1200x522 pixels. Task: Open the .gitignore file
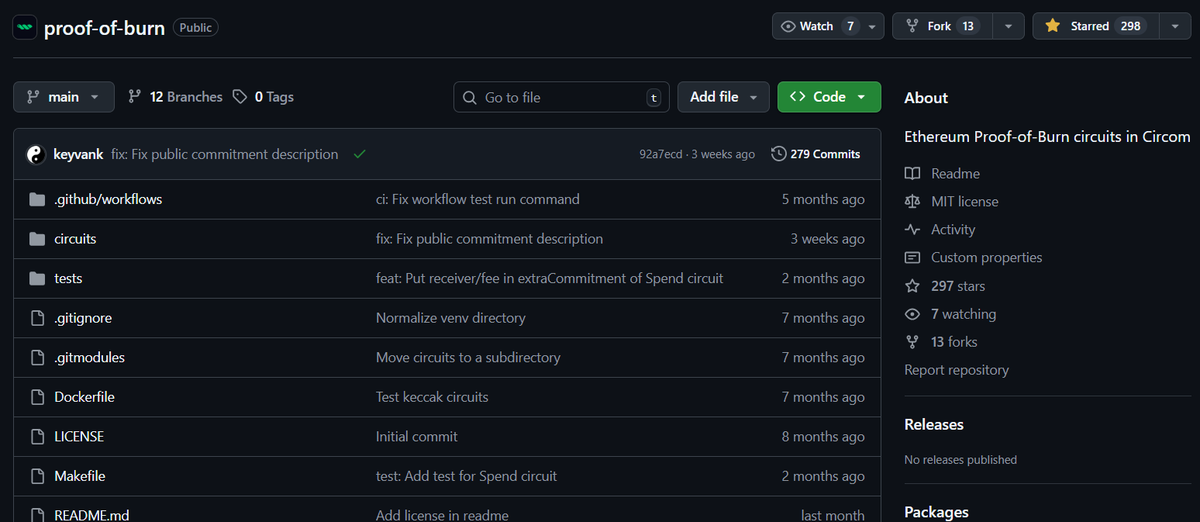(83, 318)
